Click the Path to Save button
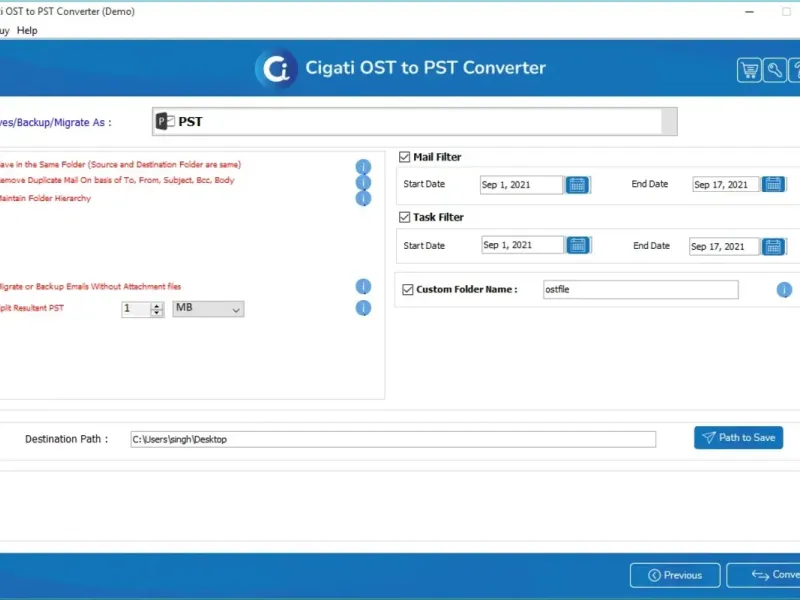 (x=738, y=438)
